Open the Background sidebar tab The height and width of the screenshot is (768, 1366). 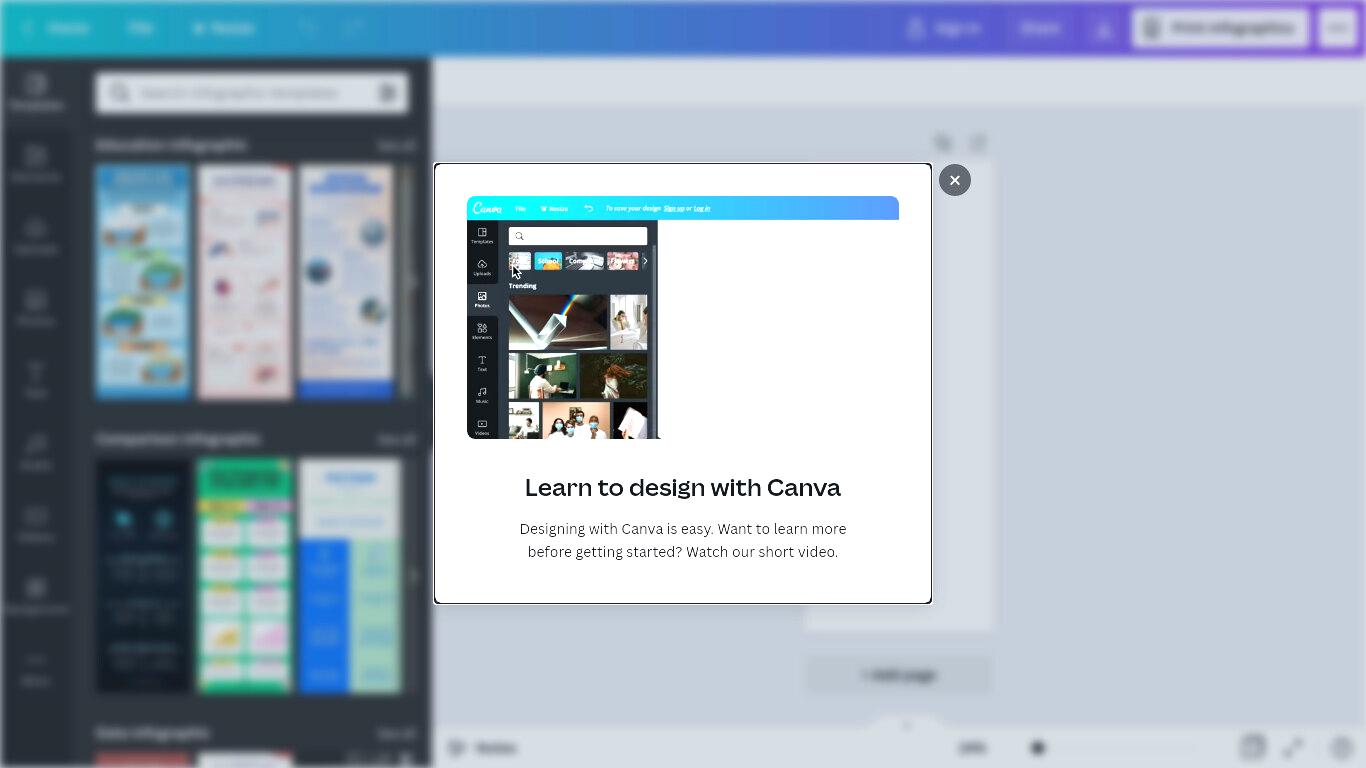(36, 596)
